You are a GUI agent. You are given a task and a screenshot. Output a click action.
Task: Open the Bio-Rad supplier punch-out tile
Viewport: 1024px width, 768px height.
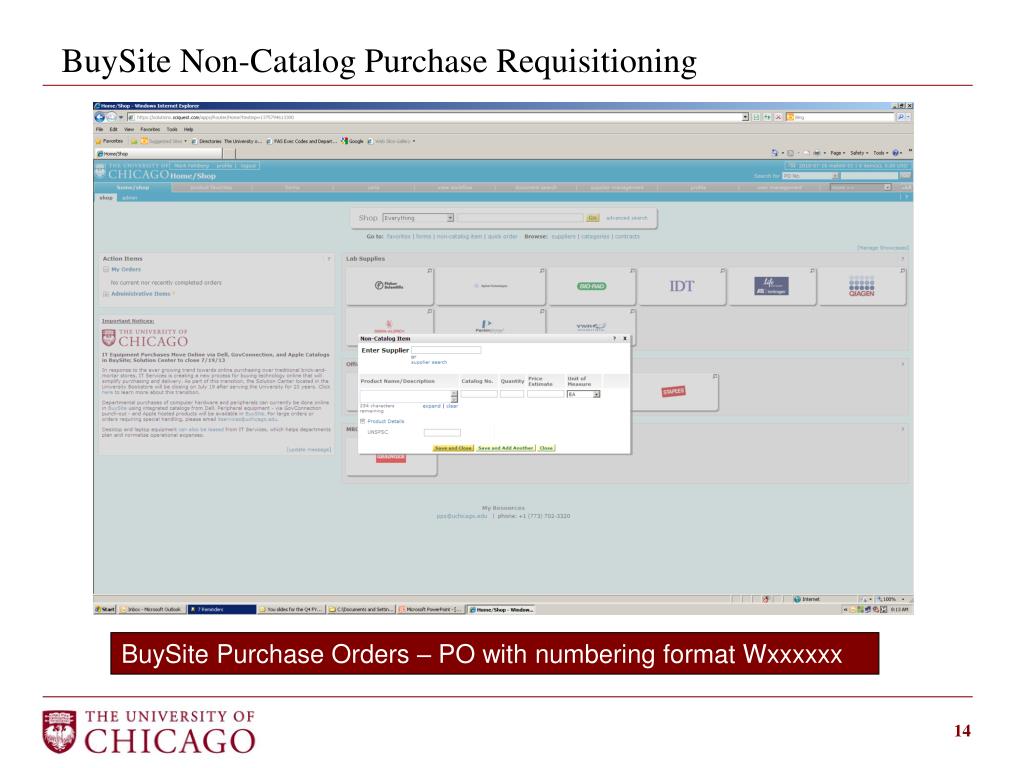[592, 286]
